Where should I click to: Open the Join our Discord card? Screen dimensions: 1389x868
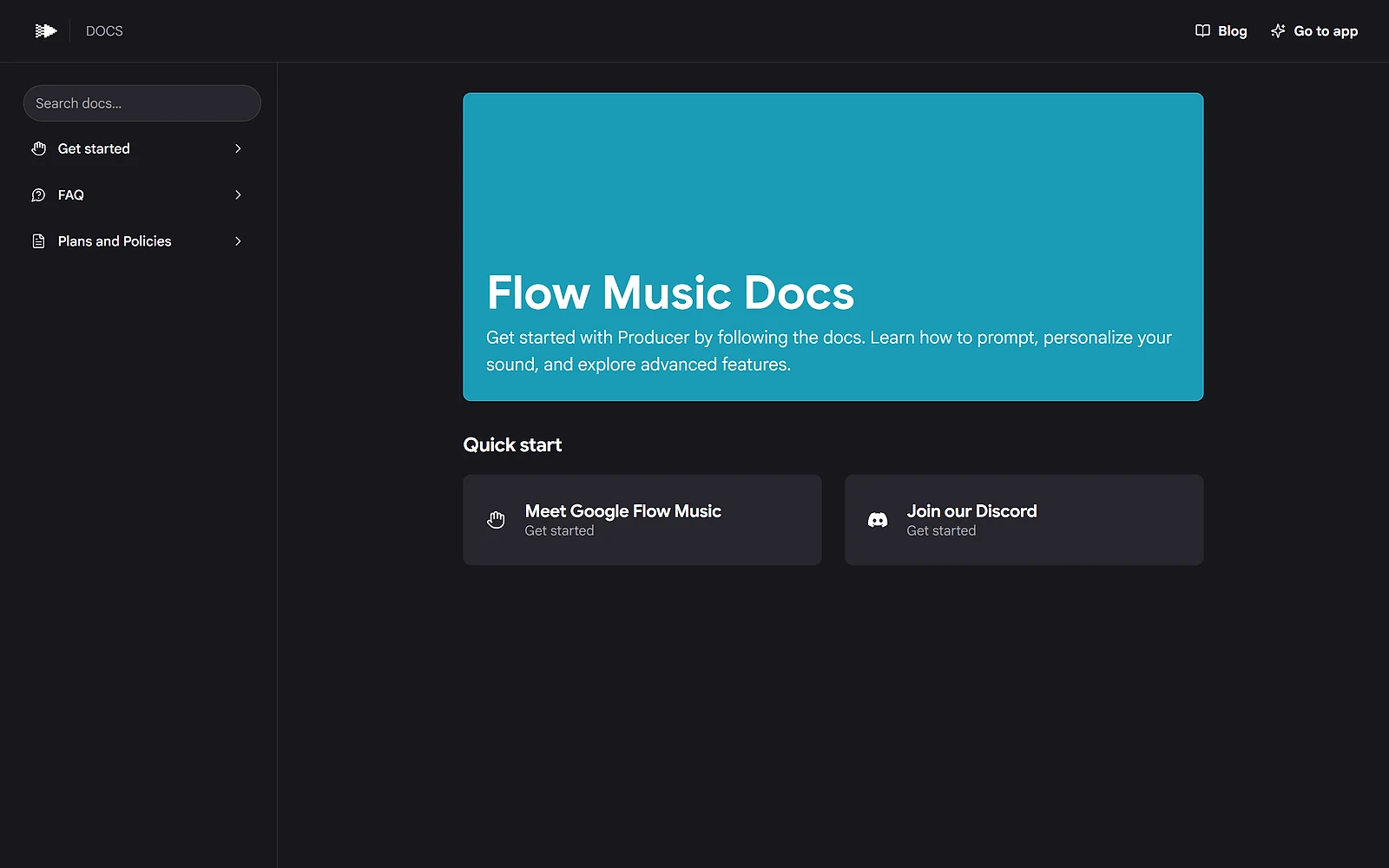(x=1024, y=520)
